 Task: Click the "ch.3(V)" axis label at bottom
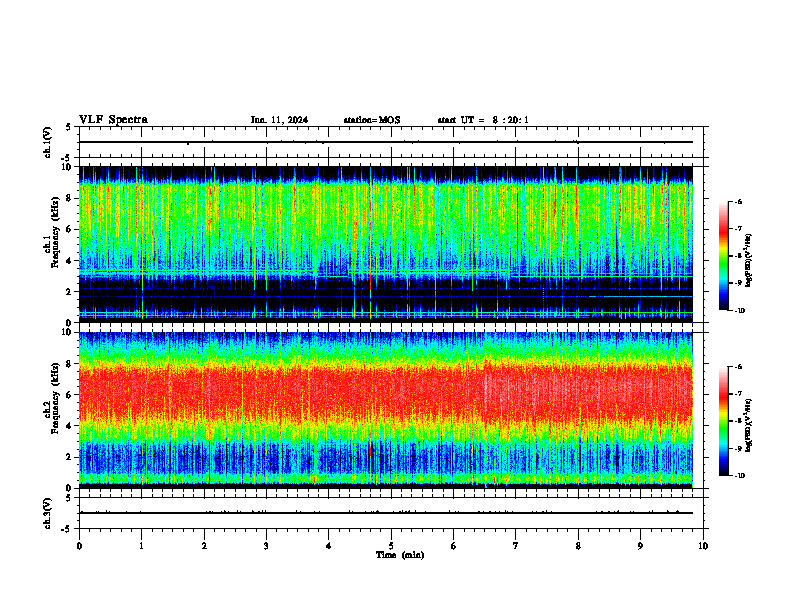[48, 513]
